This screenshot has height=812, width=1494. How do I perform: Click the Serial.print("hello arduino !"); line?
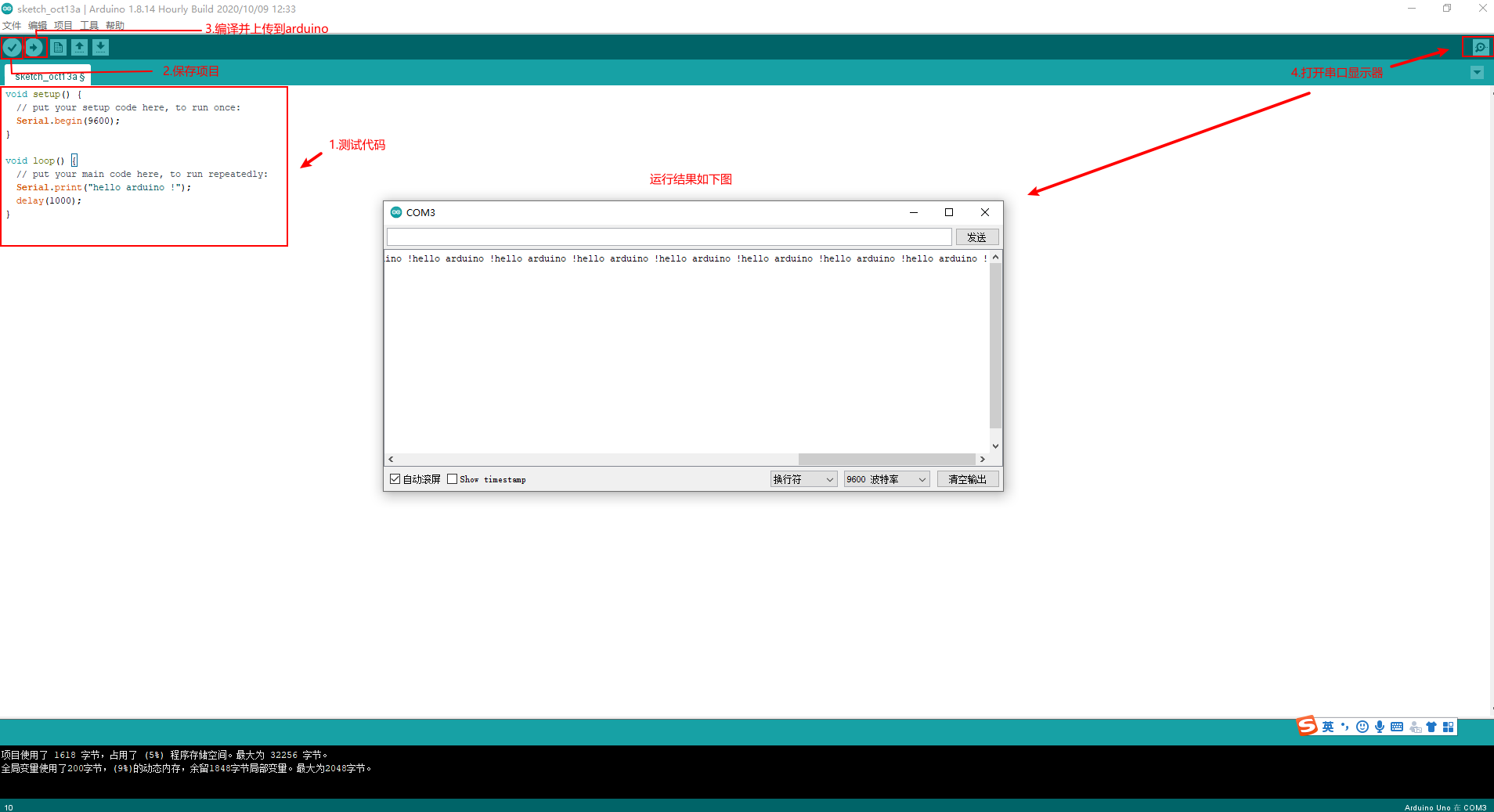coord(103,187)
